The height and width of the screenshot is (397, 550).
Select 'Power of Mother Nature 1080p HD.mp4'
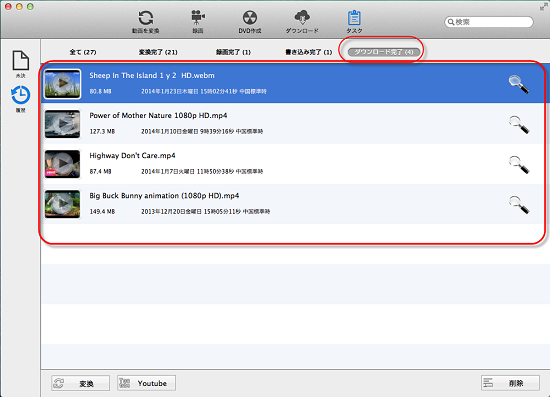158,115
